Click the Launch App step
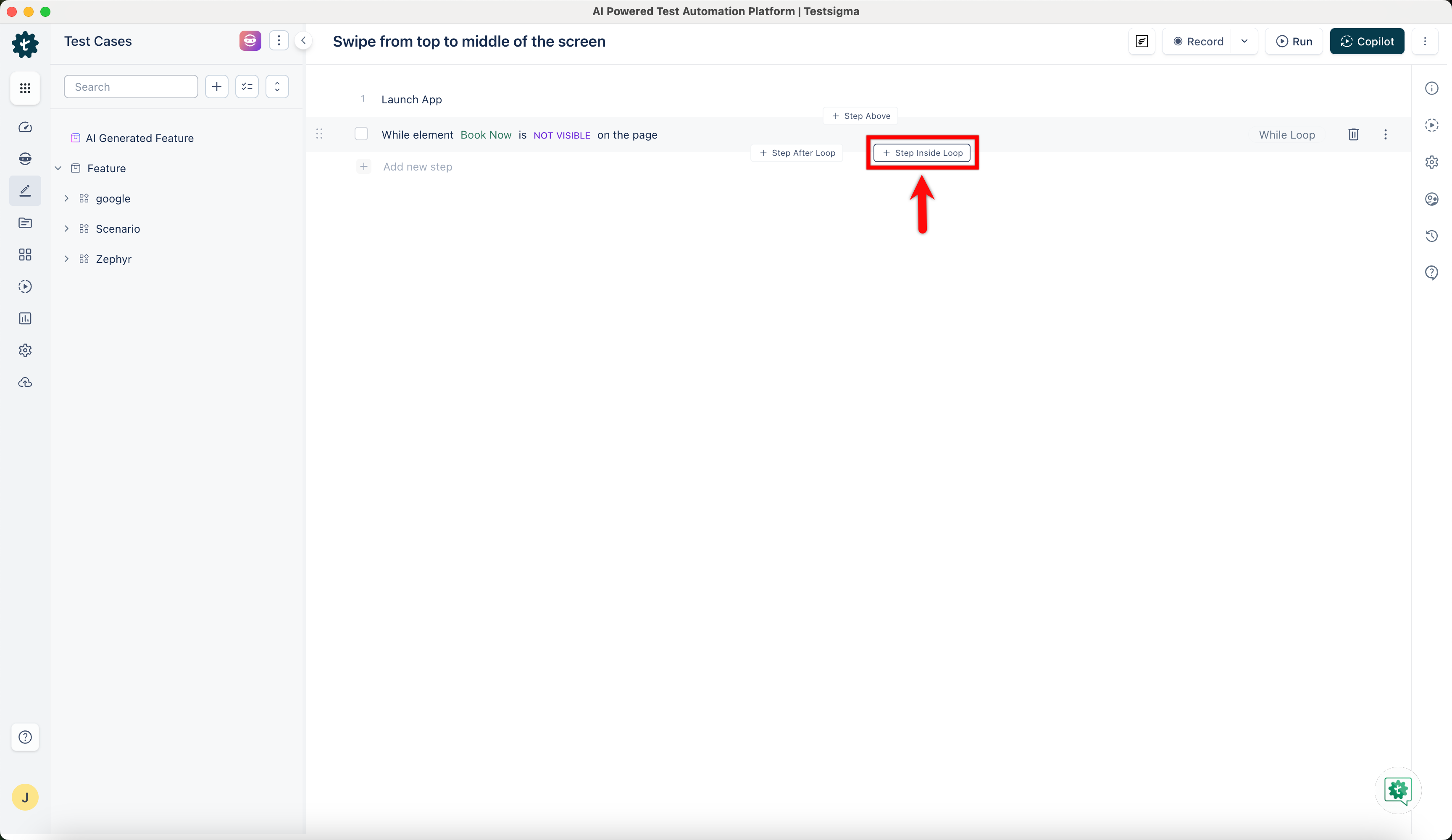Image resolution: width=1452 pixels, height=840 pixels. tap(411, 99)
